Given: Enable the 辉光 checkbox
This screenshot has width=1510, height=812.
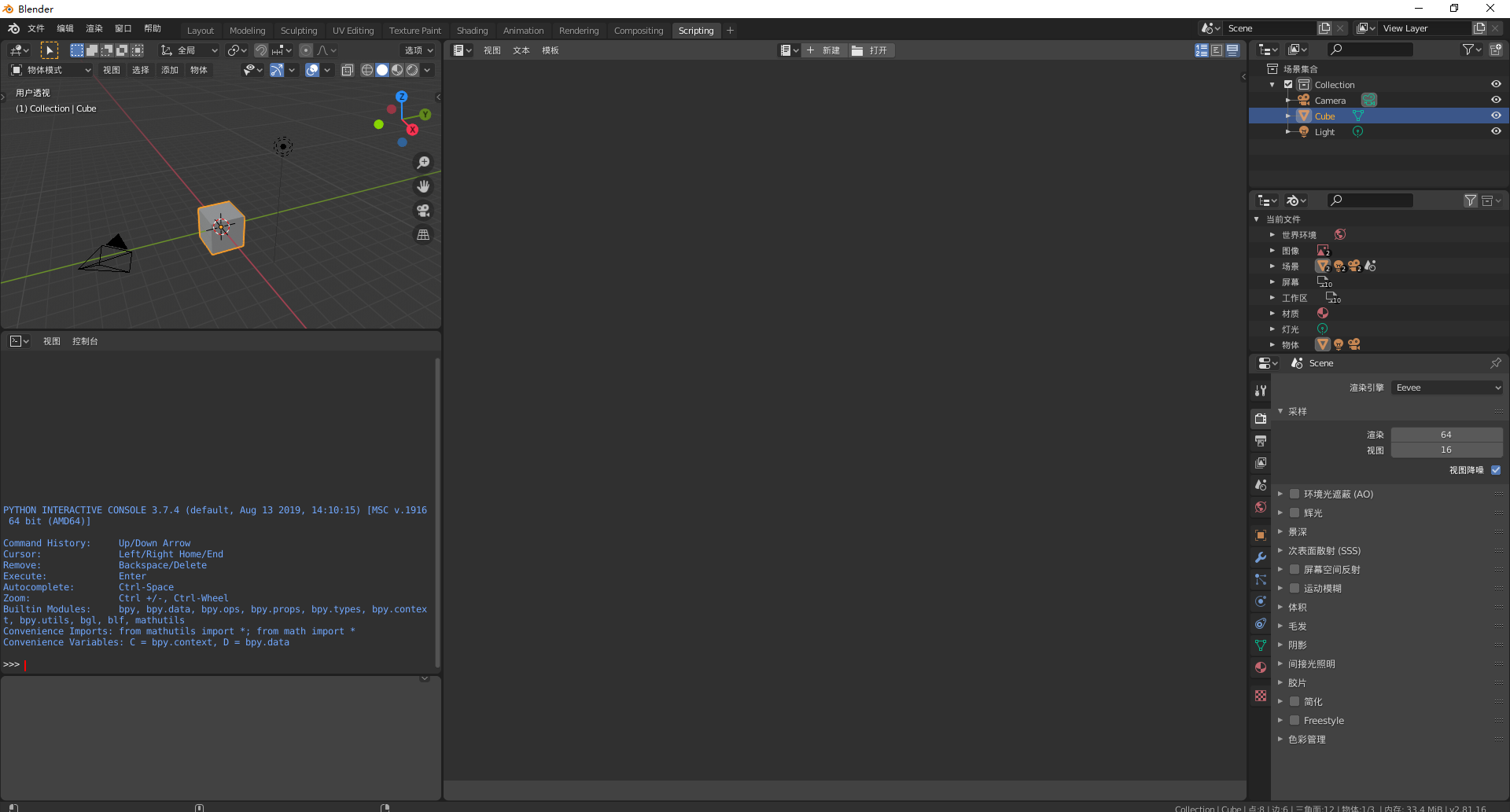Looking at the screenshot, I should click(x=1295, y=513).
